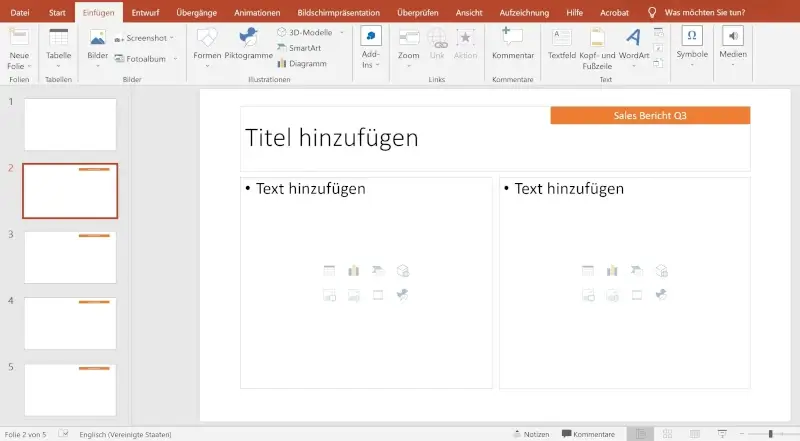The width and height of the screenshot is (800, 441).
Task: Expand the Medien dropdown arrow
Action: coord(733,65)
